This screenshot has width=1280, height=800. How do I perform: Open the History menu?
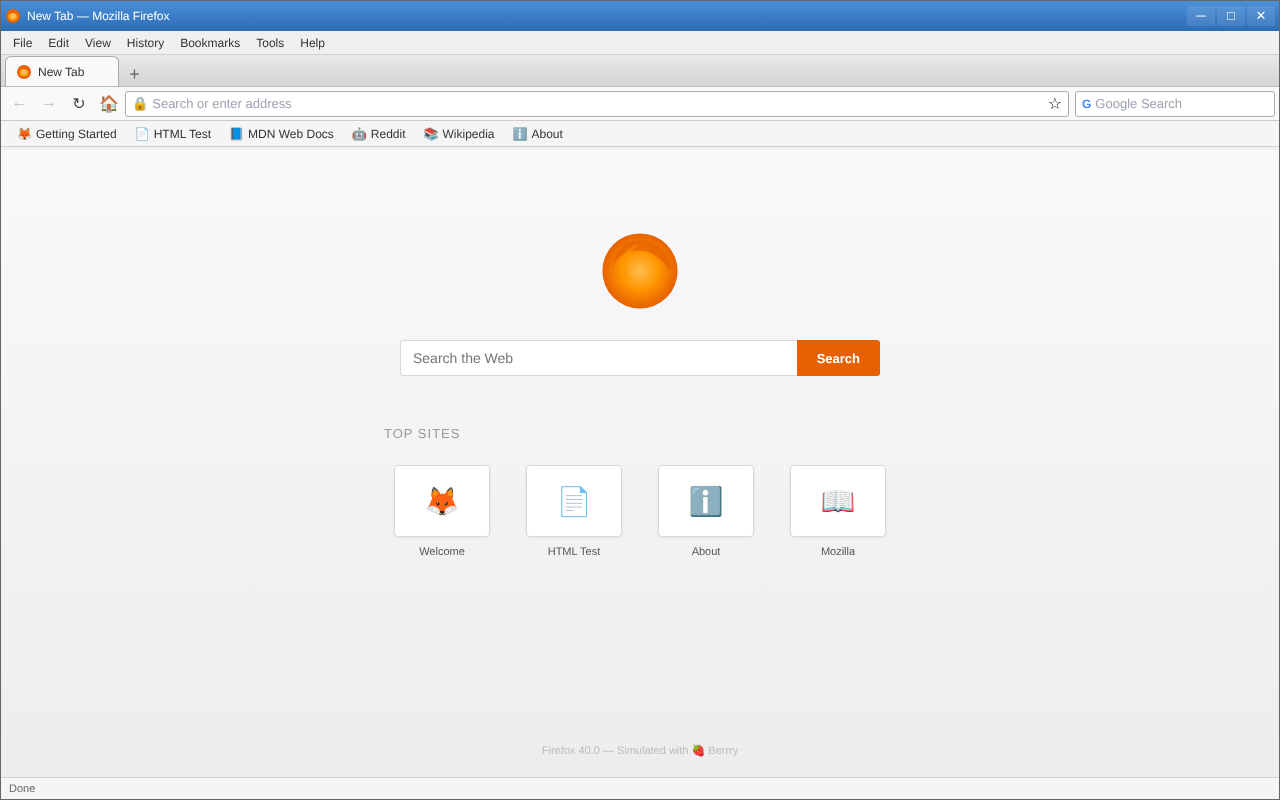(x=145, y=43)
